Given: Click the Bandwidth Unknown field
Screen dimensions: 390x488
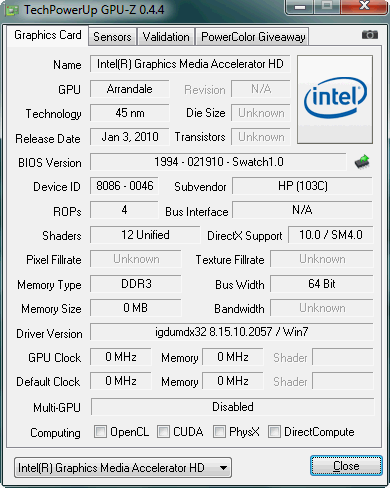Looking at the screenshot, I should (x=322, y=308).
